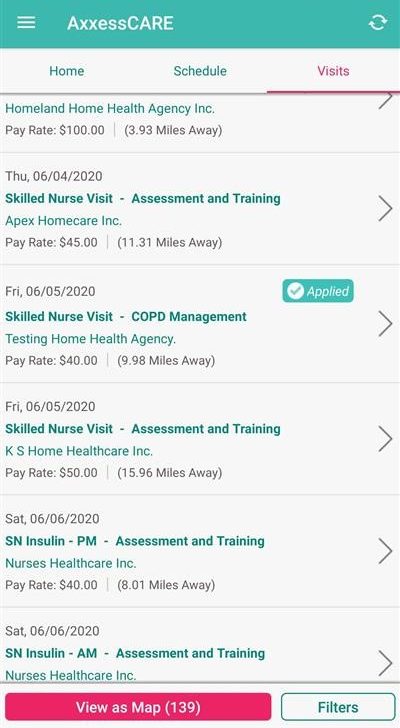Click View as Map (139) button
Viewport: 400px width, 728px height.
click(x=138, y=707)
